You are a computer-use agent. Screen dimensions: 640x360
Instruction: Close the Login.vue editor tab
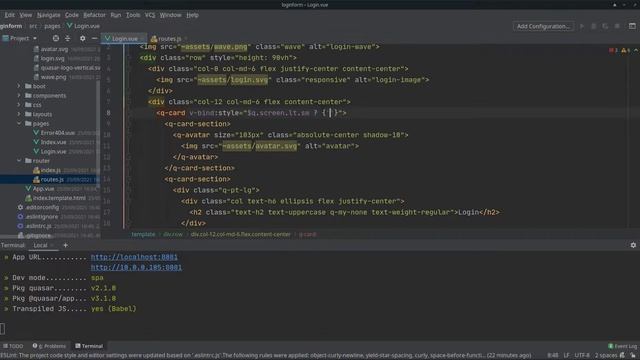[x=142, y=39]
